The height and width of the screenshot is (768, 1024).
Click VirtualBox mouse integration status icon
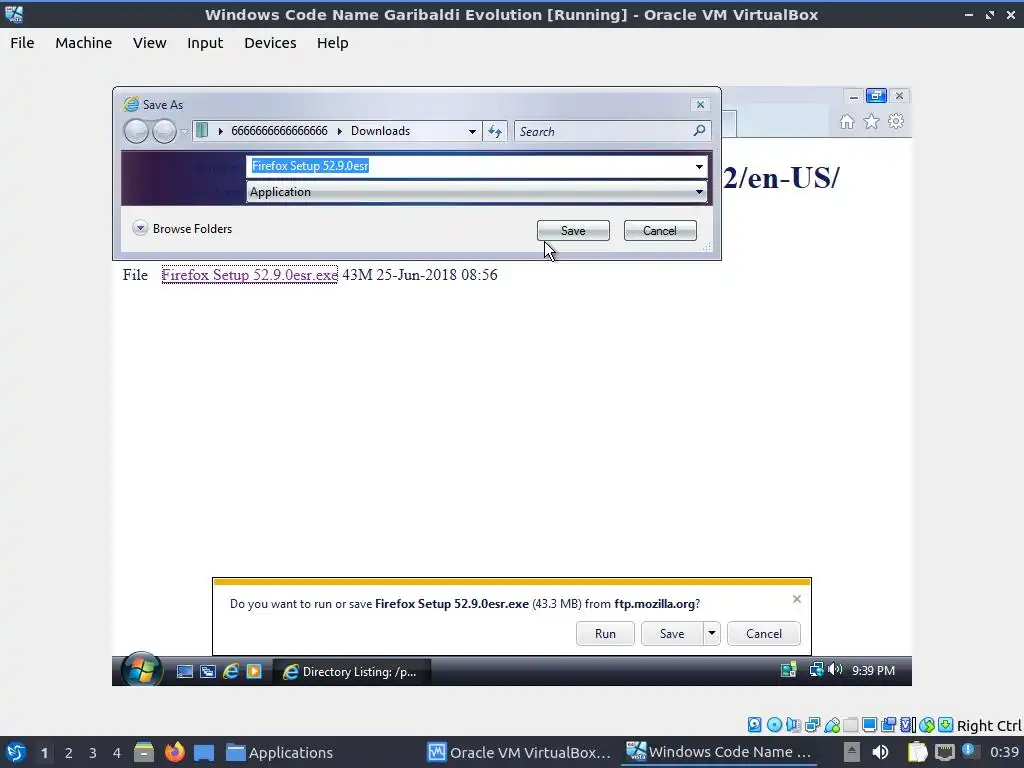pyautogui.click(x=927, y=725)
